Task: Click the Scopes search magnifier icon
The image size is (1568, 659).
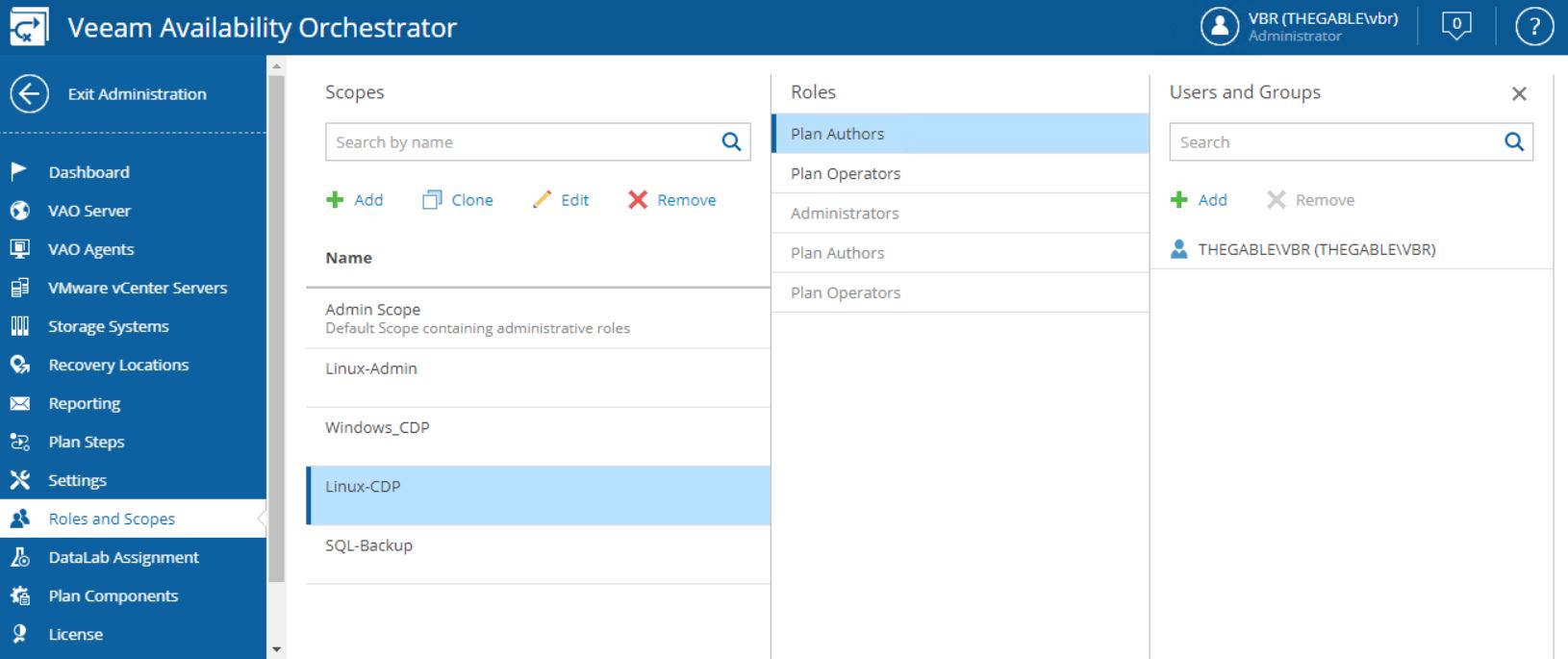Action: pyautogui.click(x=731, y=142)
